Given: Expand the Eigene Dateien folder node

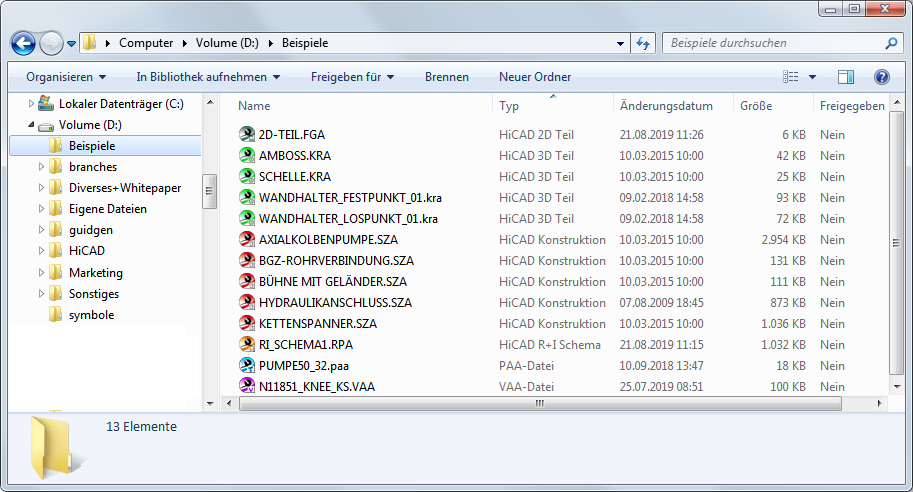Looking at the screenshot, I should pyautogui.click(x=41, y=208).
